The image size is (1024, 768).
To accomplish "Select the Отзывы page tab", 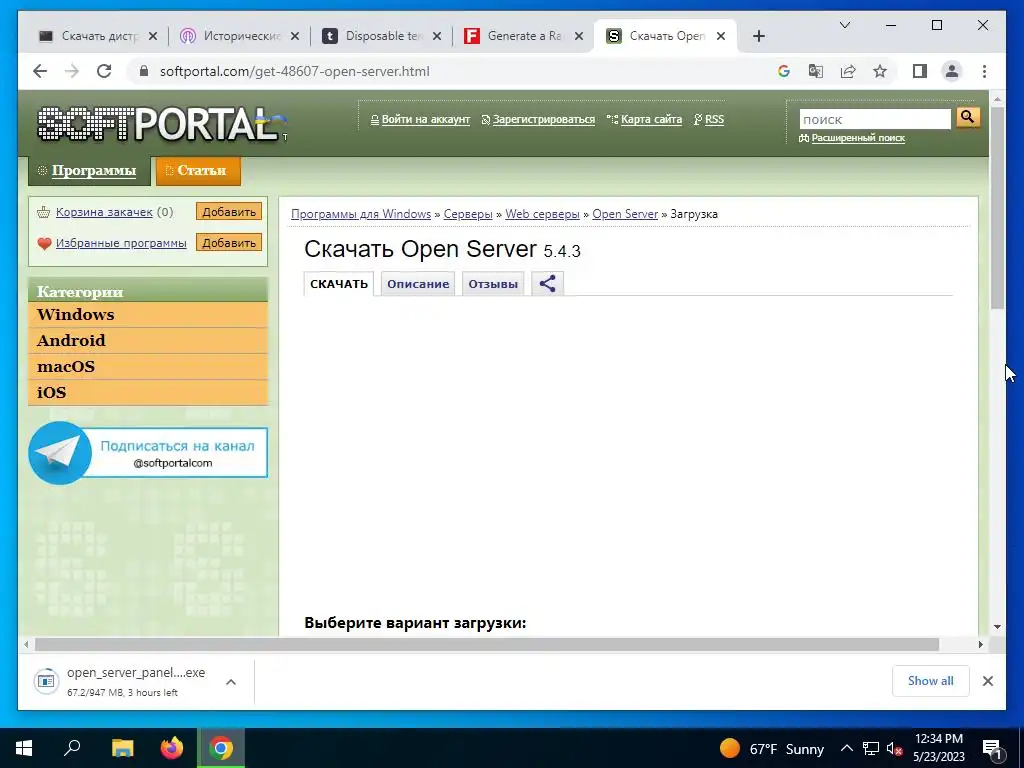I will pyautogui.click(x=493, y=284).
